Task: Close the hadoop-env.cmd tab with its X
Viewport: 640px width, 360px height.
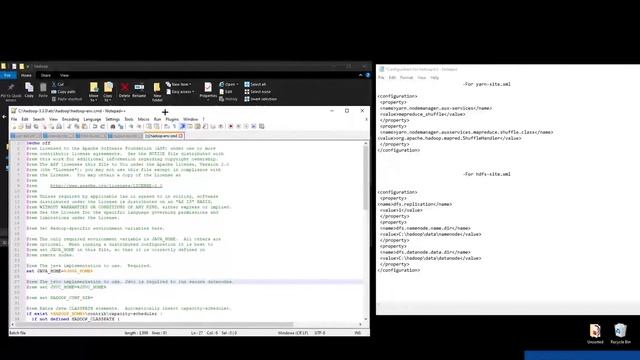Action: click(x=180, y=136)
